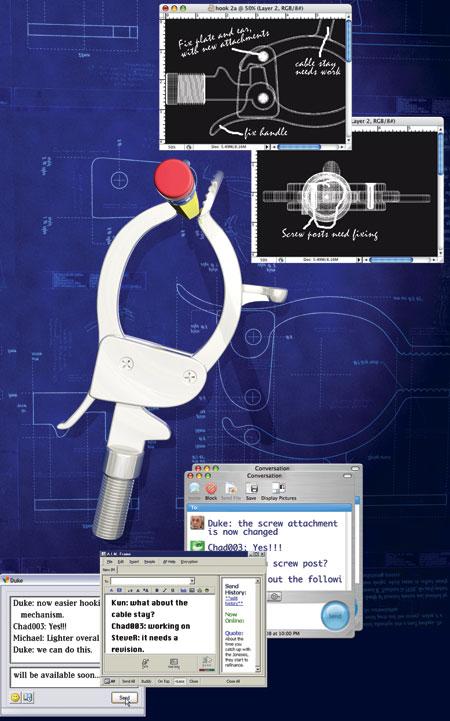Open the status bar arrow menu in hook 2a window

click(268, 147)
